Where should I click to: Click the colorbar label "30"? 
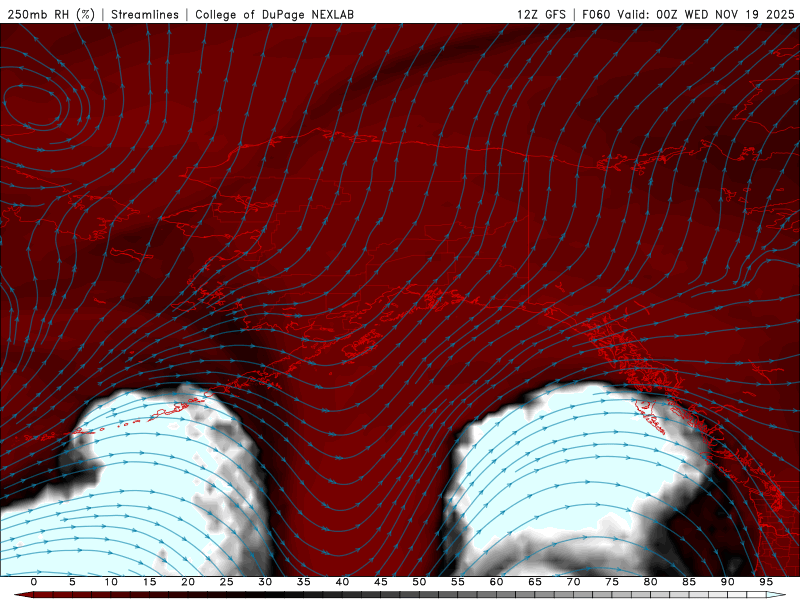point(265,582)
